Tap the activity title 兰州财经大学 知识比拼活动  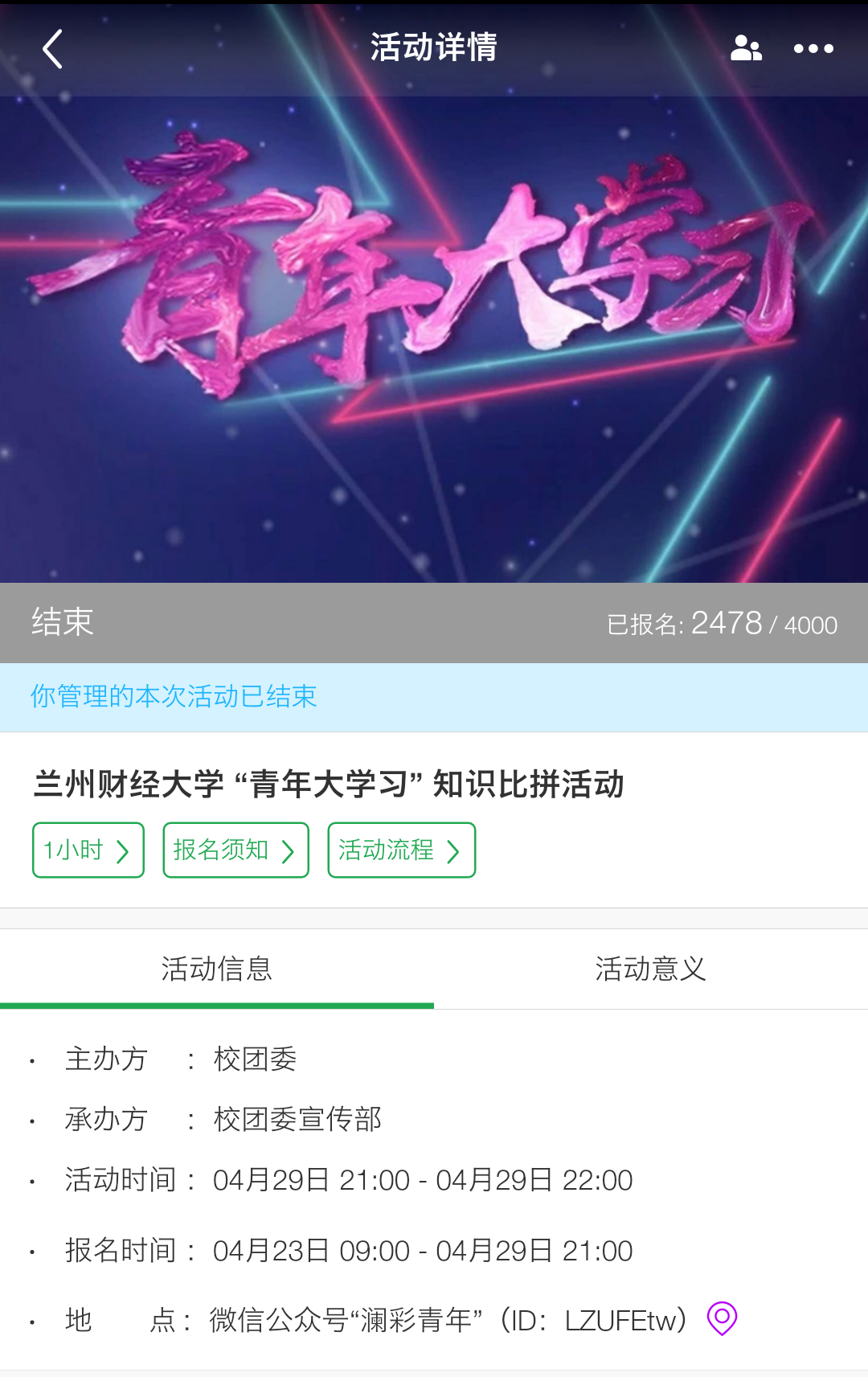pyautogui.click(x=329, y=784)
